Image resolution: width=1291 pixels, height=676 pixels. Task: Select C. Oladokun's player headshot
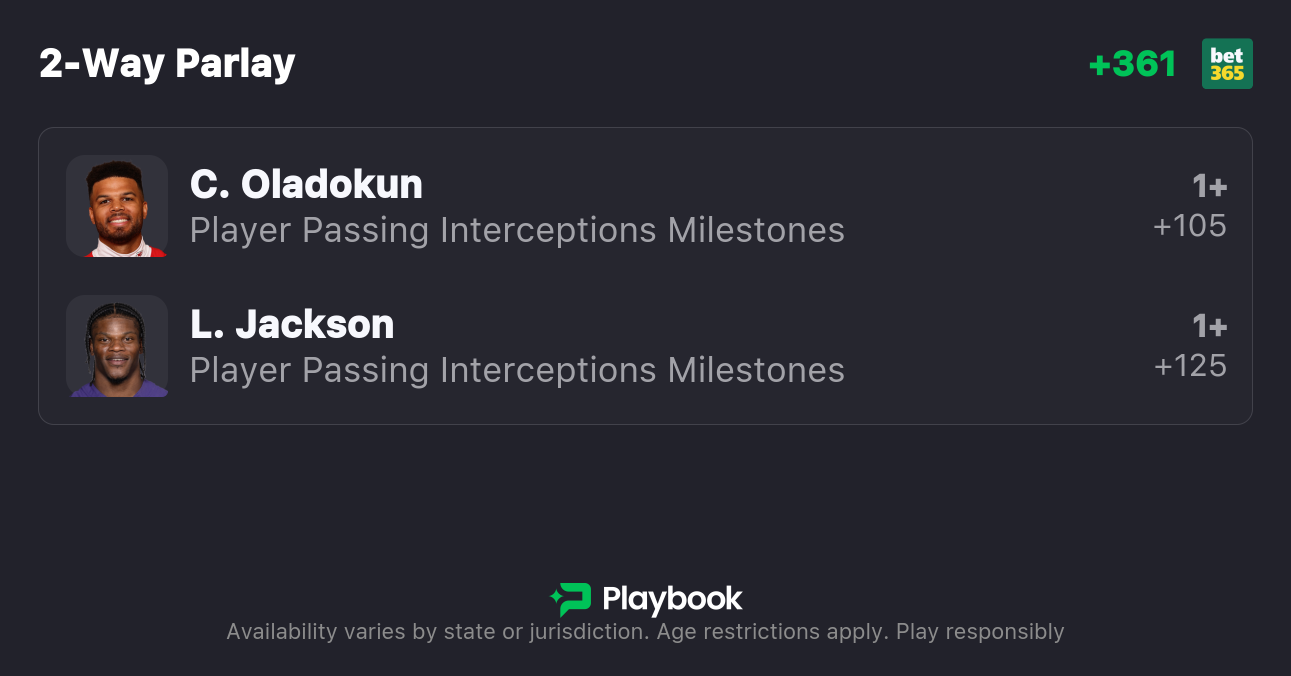pos(117,206)
